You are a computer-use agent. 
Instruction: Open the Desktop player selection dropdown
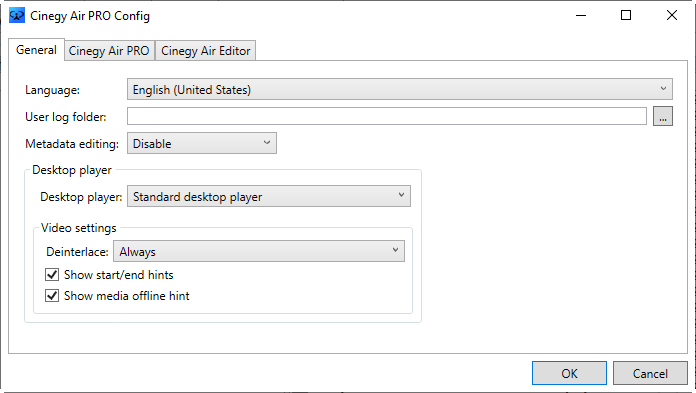[269, 196]
